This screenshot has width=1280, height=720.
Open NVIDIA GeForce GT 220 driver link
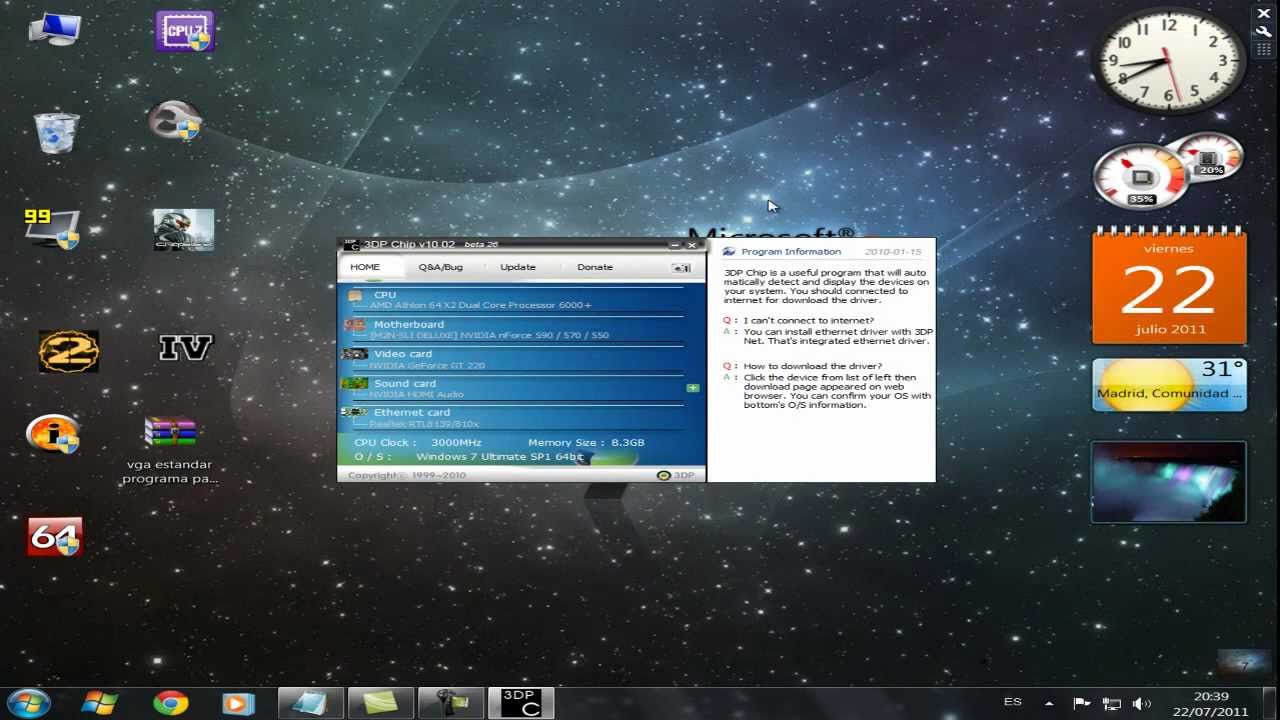[427, 365]
